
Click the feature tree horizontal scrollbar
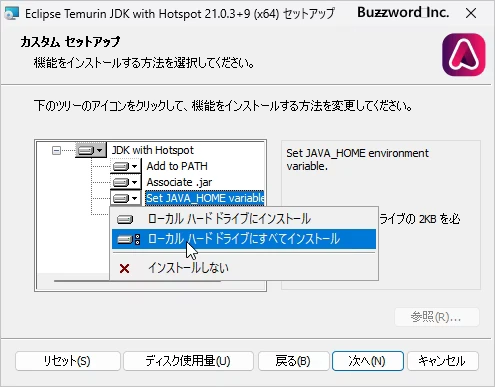(x=137, y=281)
